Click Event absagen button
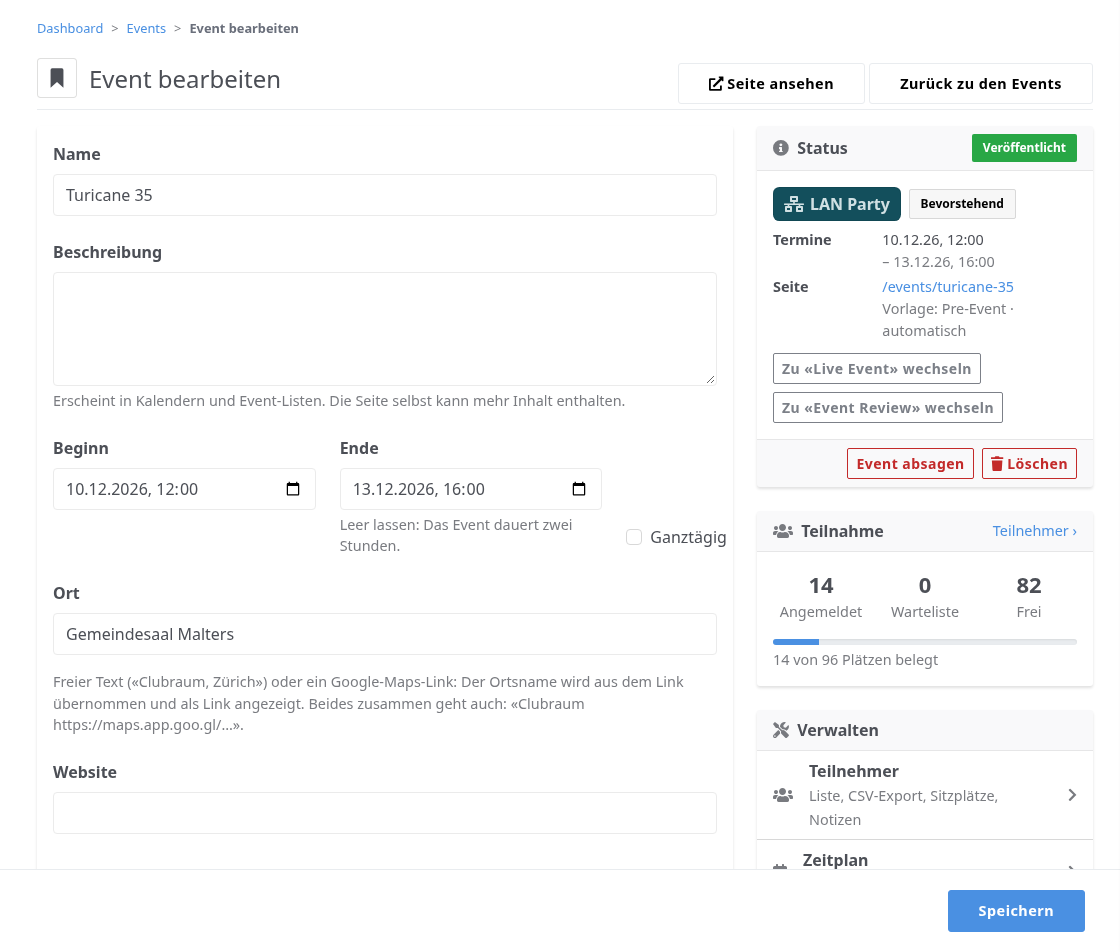The height and width of the screenshot is (952, 1120). [910, 464]
